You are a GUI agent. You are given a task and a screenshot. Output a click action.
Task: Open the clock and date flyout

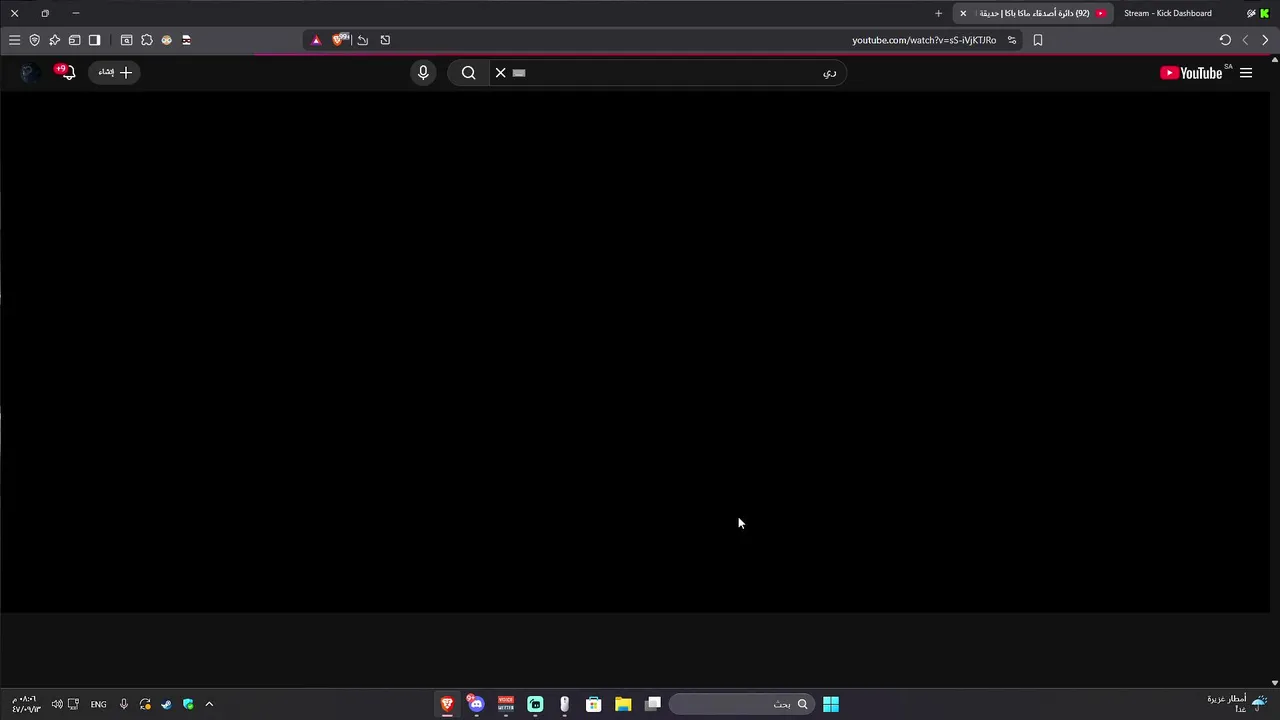point(26,704)
